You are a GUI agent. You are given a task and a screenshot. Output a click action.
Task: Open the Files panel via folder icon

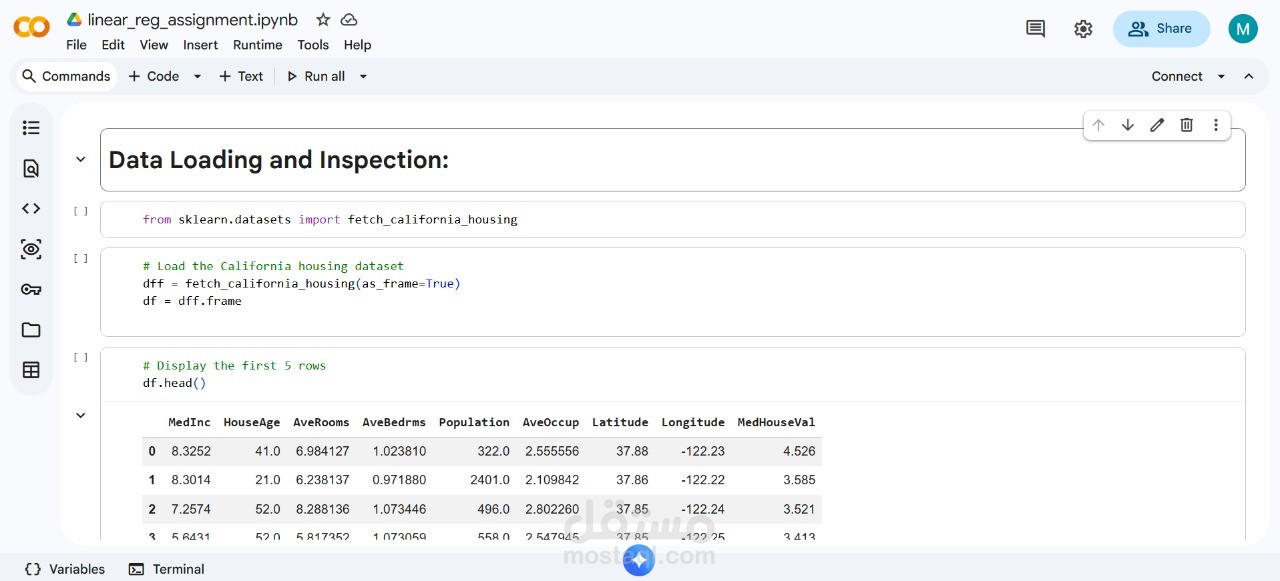pos(31,329)
